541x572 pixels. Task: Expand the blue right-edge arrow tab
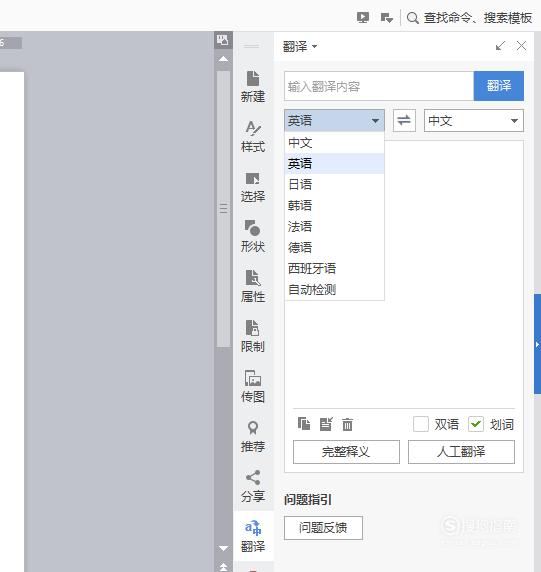tap(537, 344)
